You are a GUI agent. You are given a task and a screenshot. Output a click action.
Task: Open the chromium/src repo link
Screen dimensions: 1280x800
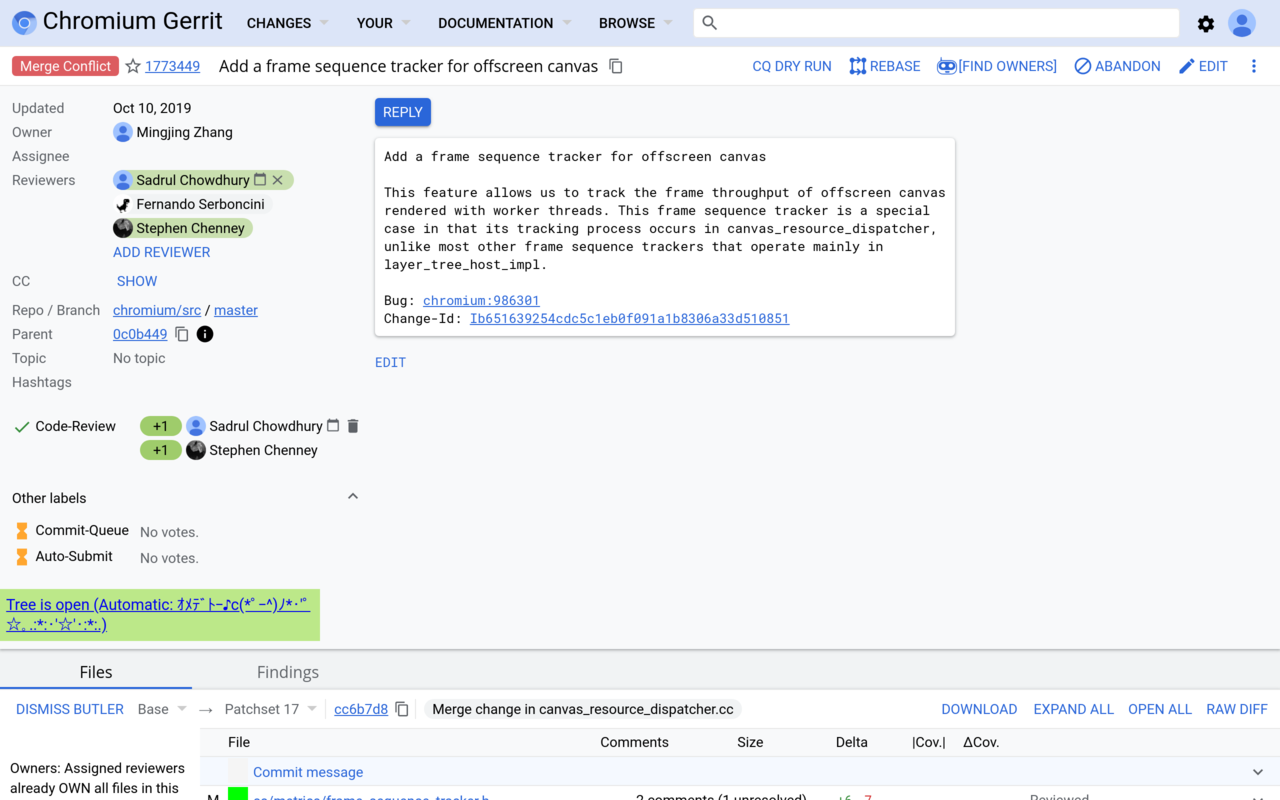click(157, 310)
